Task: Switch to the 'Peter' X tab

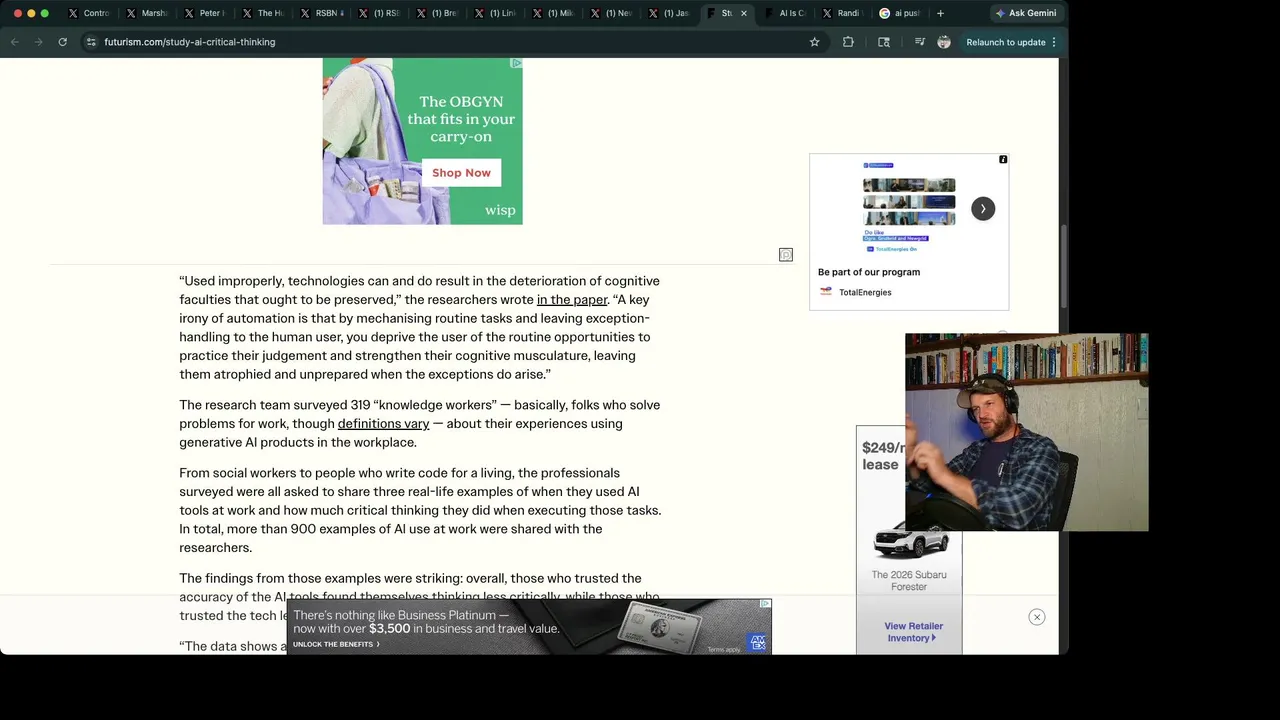Action: (204, 13)
